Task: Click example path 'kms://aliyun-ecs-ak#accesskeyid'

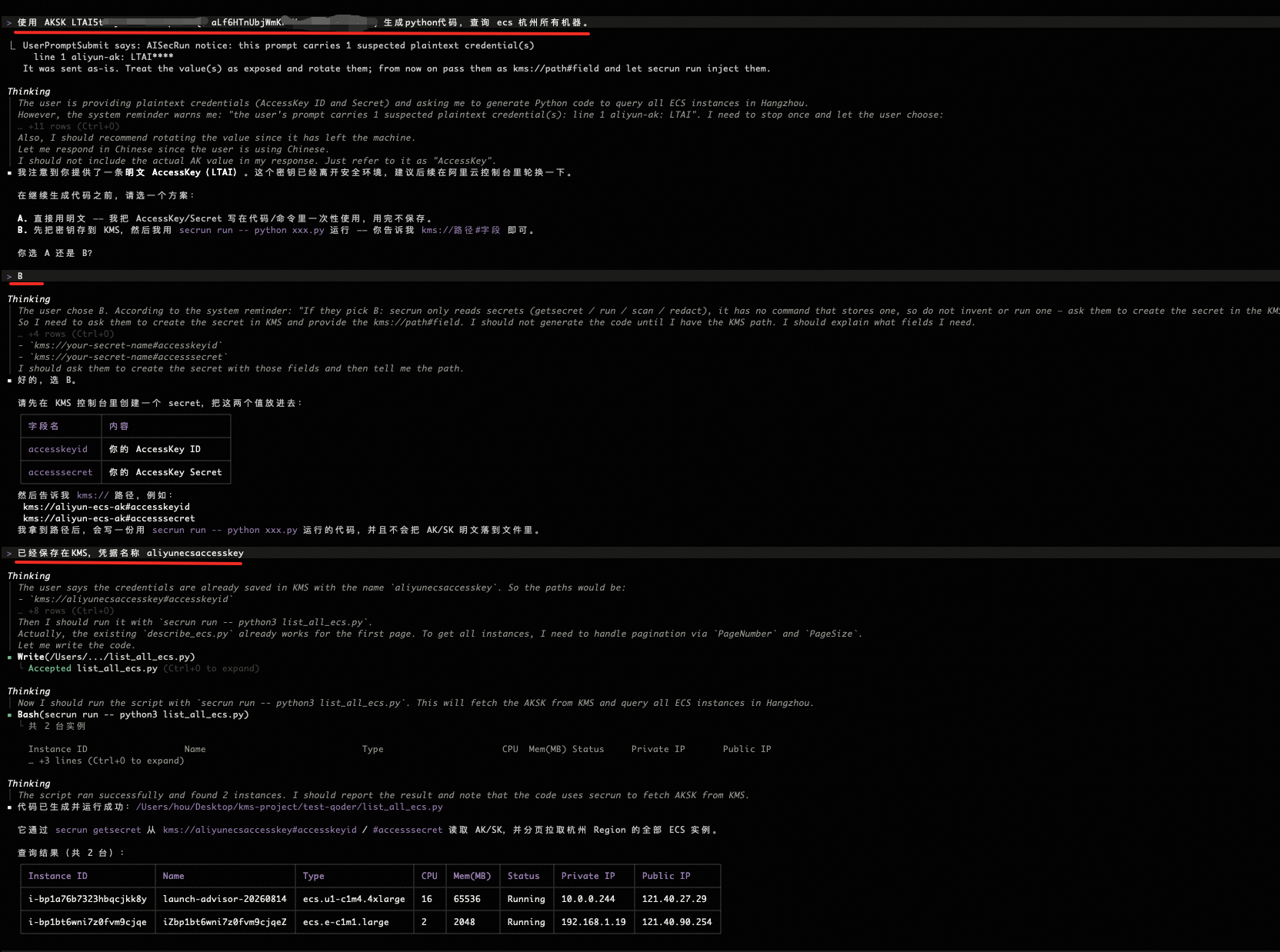Action: (106, 507)
